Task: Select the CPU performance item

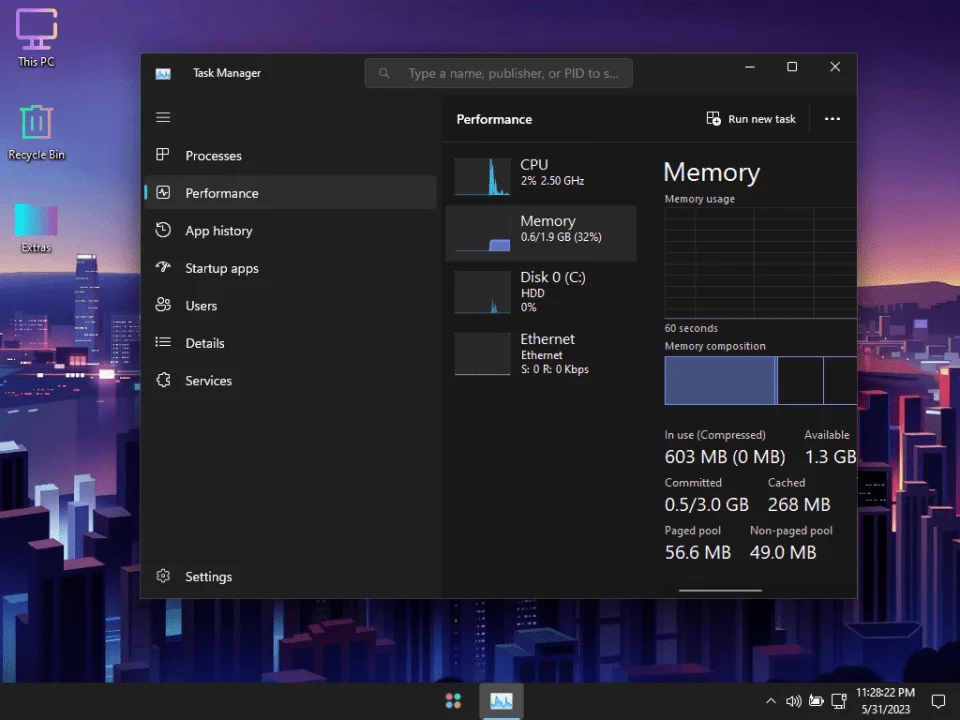Action: point(541,176)
